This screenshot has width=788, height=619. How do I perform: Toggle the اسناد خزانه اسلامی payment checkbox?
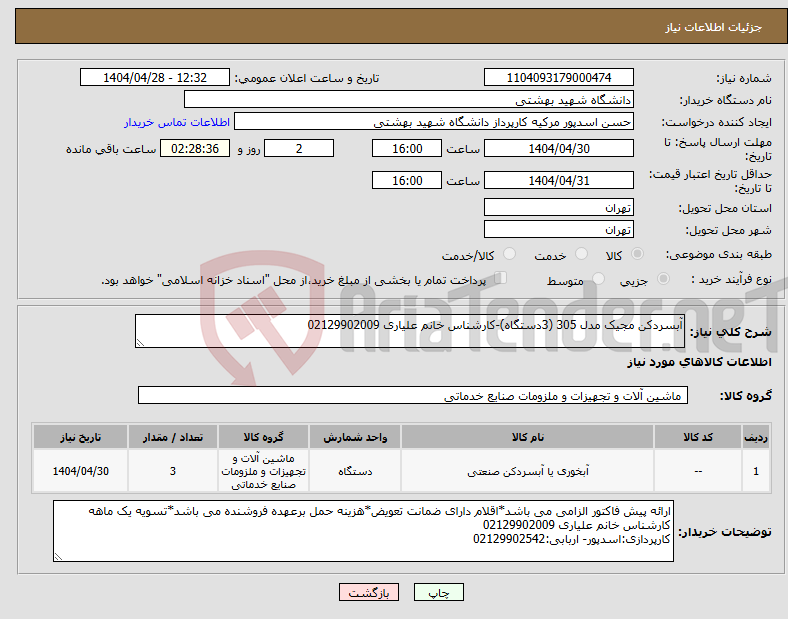[501, 278]
